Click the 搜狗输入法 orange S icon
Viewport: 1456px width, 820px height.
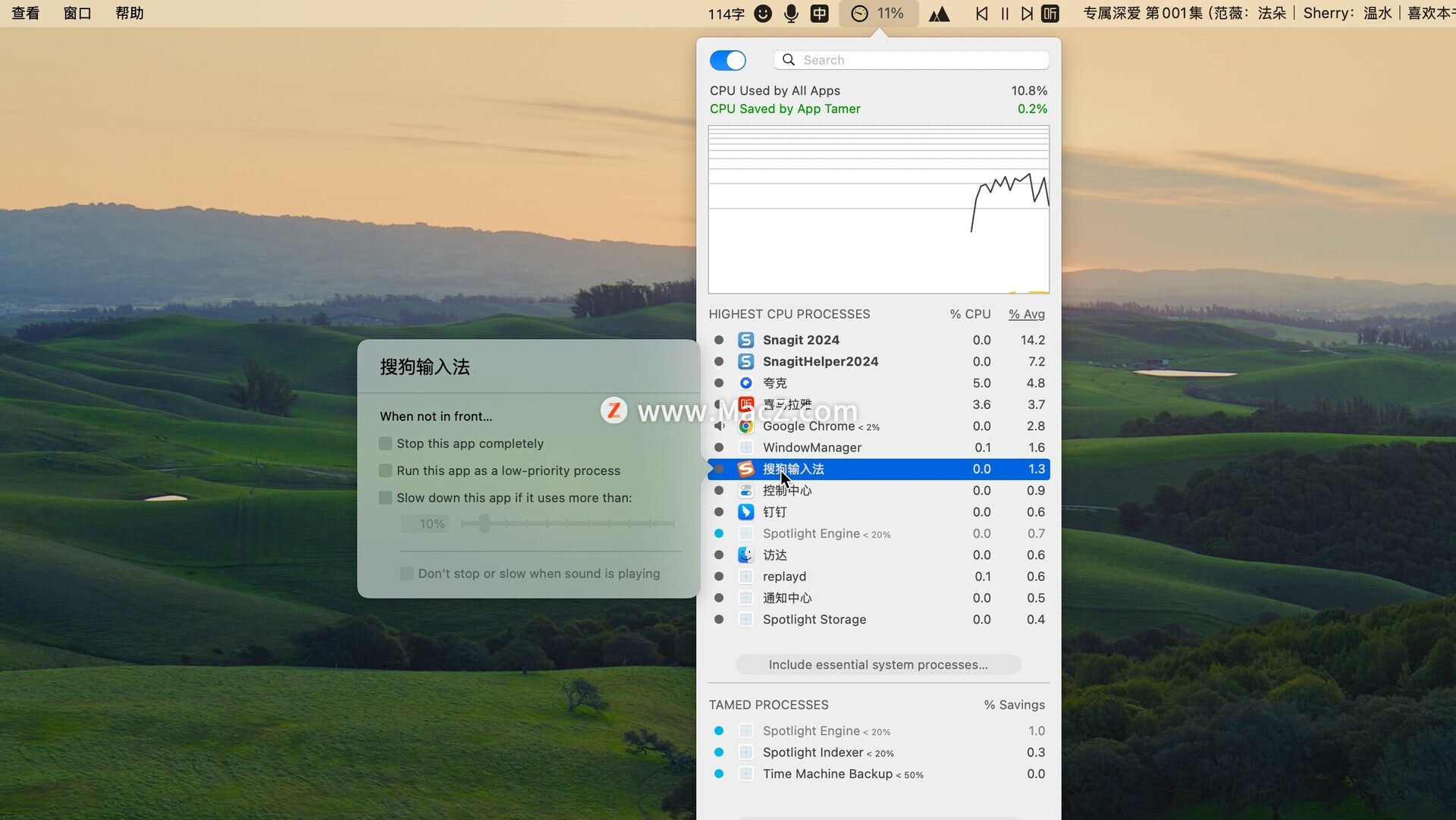click(746, 470)
